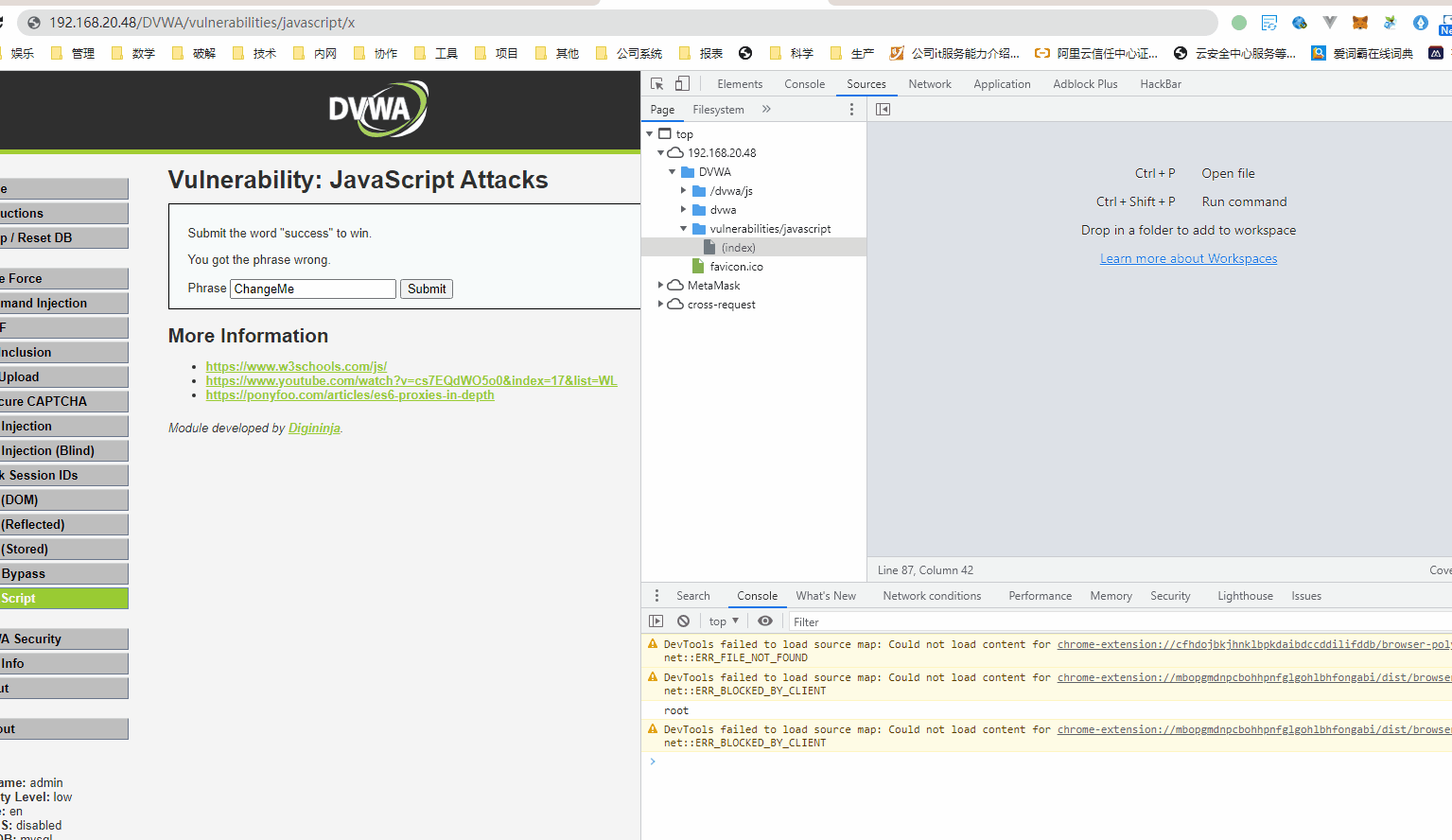Open the Injection (Blind) sidebar item
Viewport: 1452px width, 840px height.
pyautogui.click(x=63, y=451)
